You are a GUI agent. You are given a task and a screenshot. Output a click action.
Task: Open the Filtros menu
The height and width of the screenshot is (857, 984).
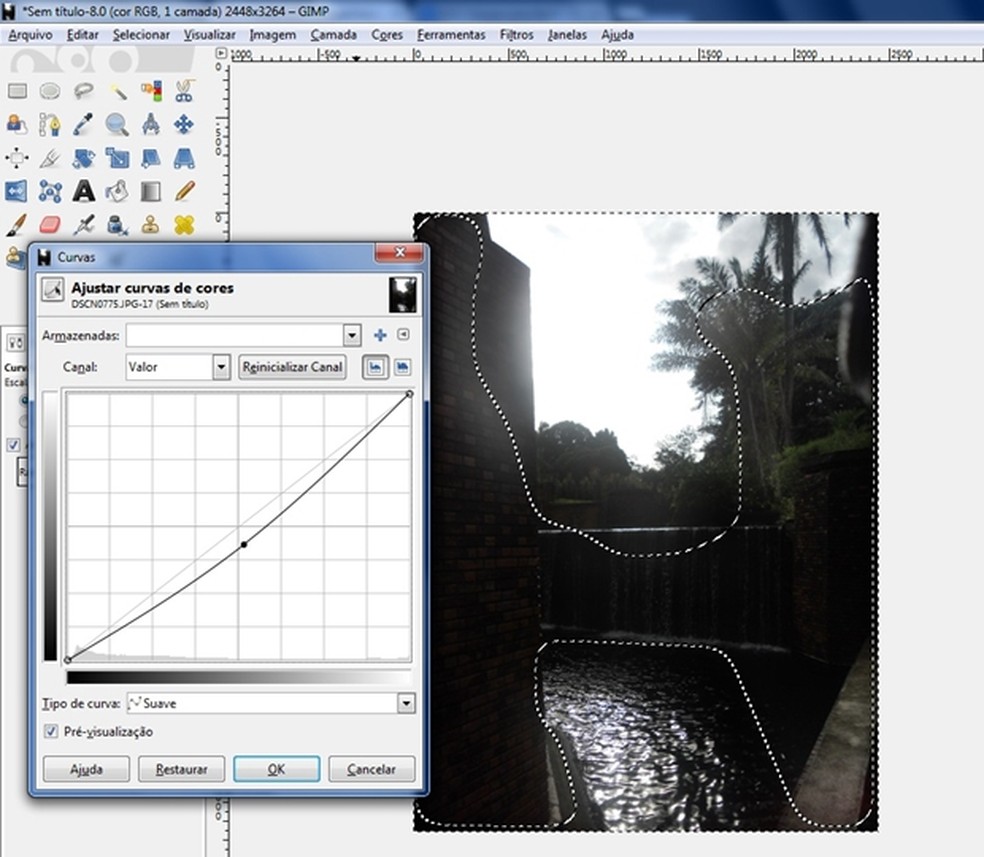[516, 35]
